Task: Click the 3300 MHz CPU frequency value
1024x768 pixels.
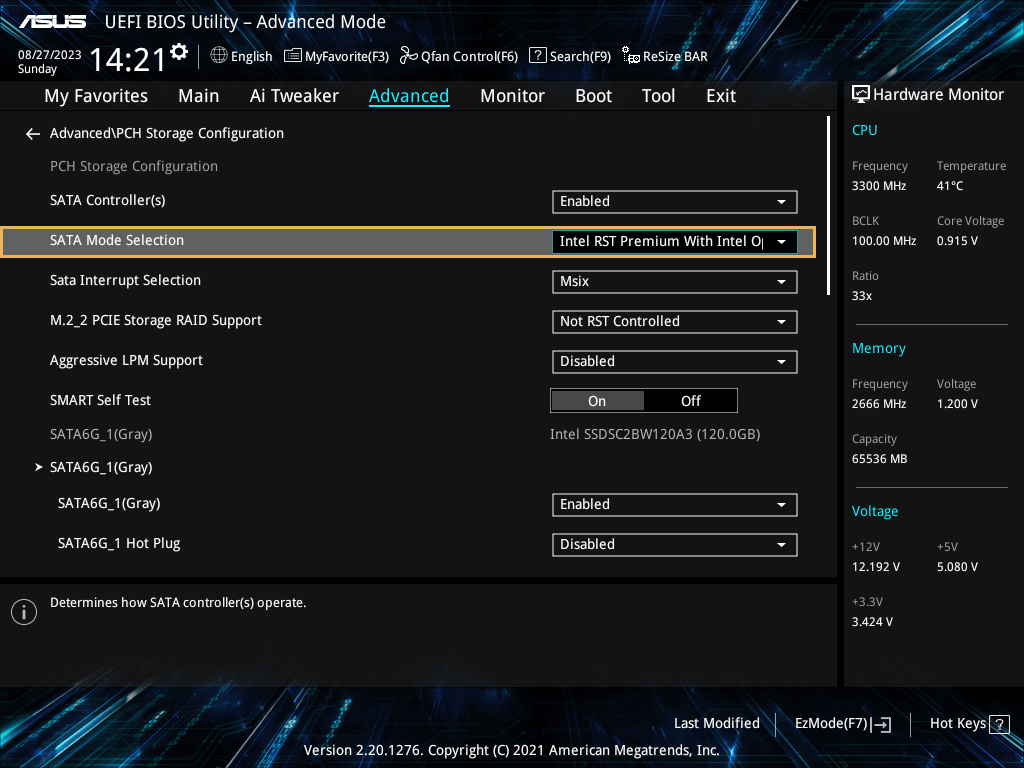Action: point(878,186)
